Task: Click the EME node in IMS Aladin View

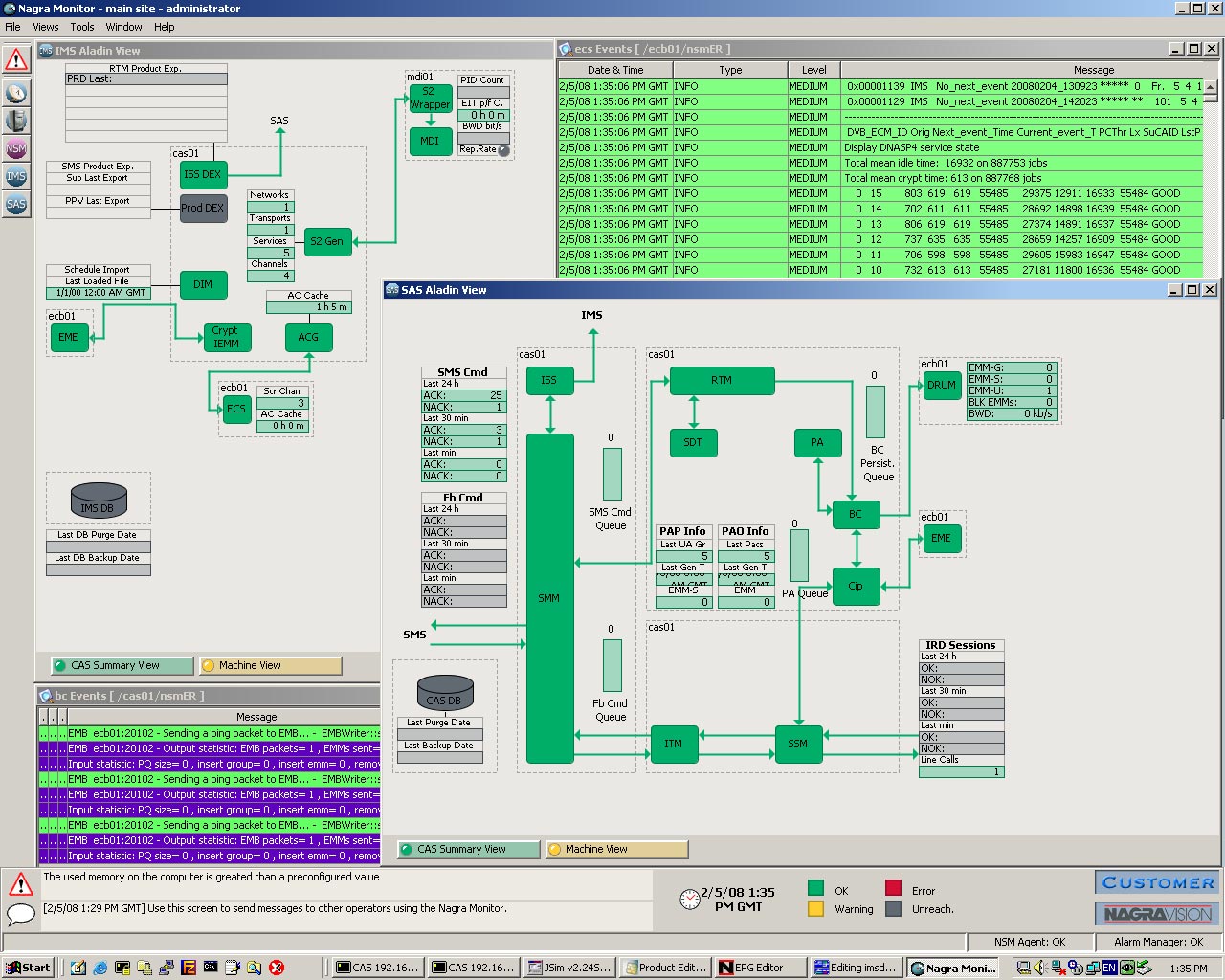Action: 68,337
